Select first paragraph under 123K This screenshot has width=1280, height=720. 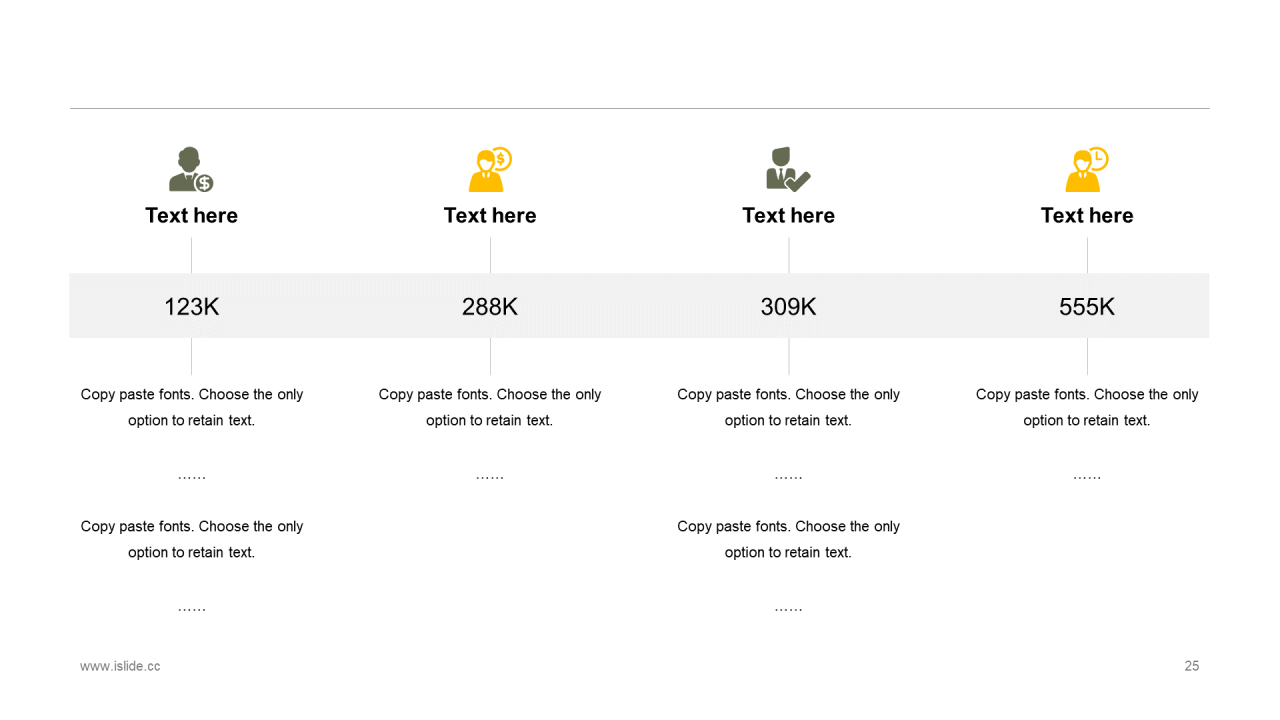pos(191,407)
